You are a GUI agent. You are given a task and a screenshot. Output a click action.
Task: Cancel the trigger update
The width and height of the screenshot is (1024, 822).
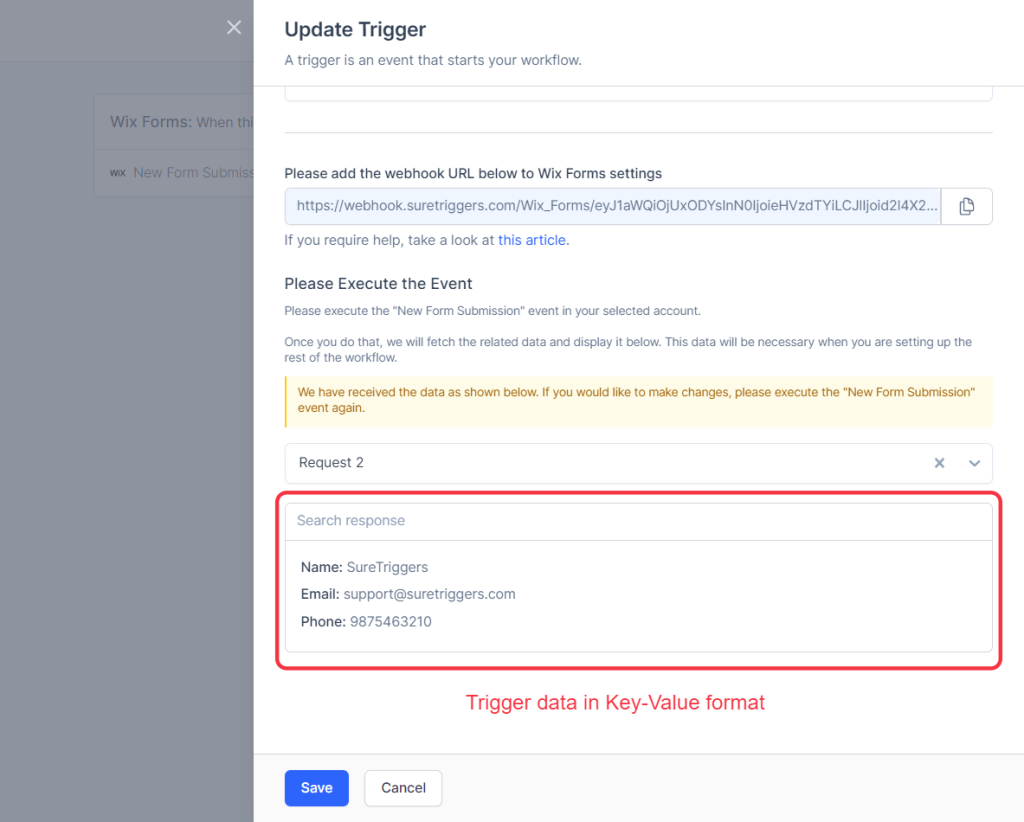(403, 788)
